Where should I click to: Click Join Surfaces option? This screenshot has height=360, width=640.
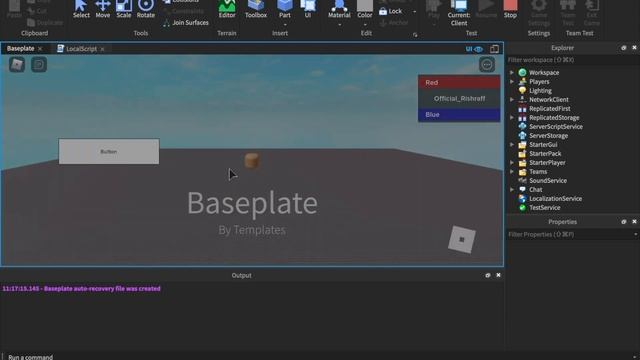coord(186,23)
